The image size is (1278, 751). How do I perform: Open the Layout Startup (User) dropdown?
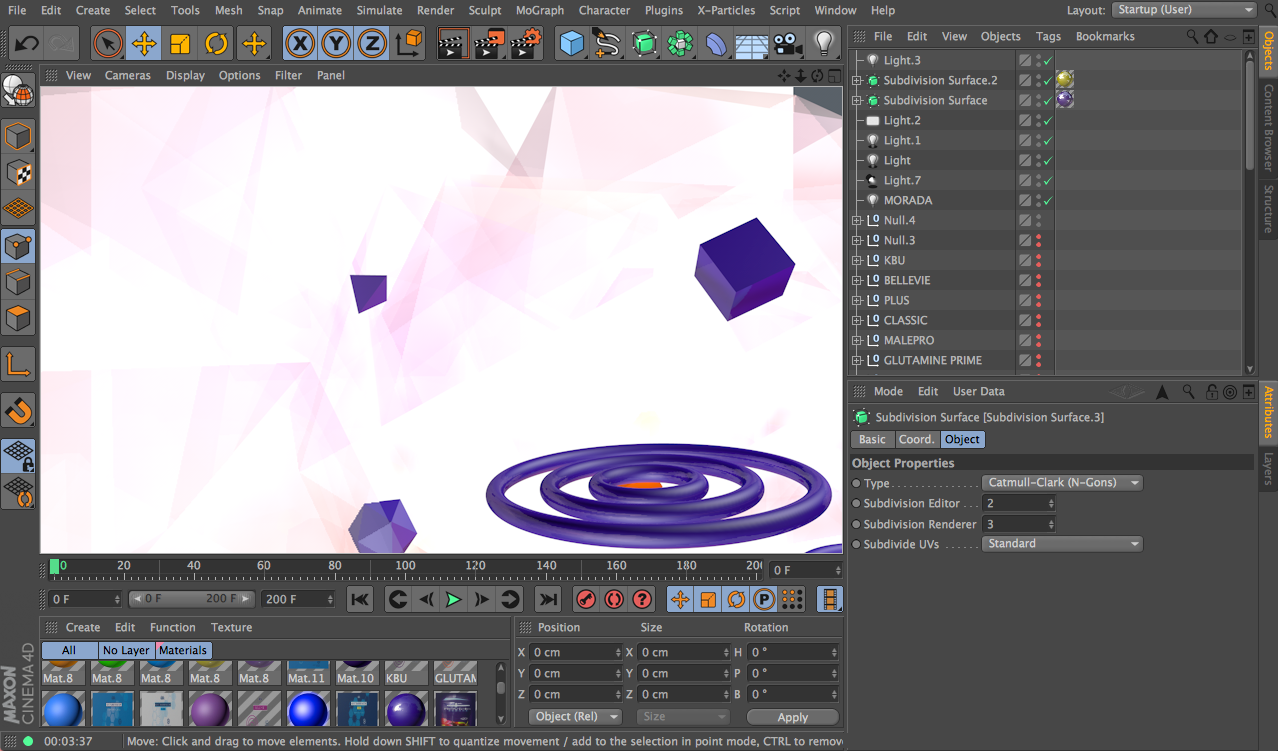tap(1184, 10)
